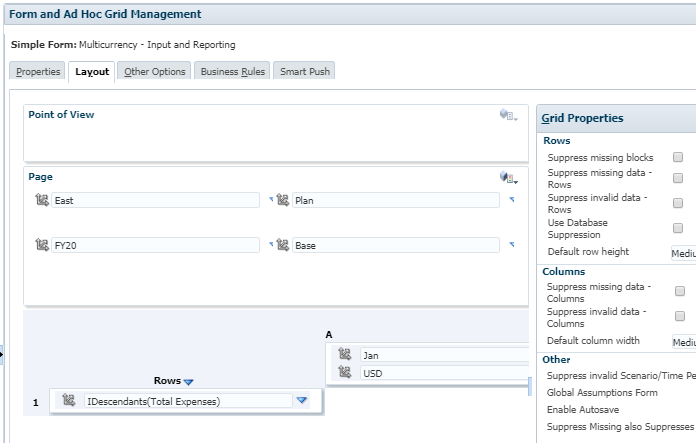Click the Rows section heading in Grid Properties
Screen dimensions: 696x443
tap(557, 140)
